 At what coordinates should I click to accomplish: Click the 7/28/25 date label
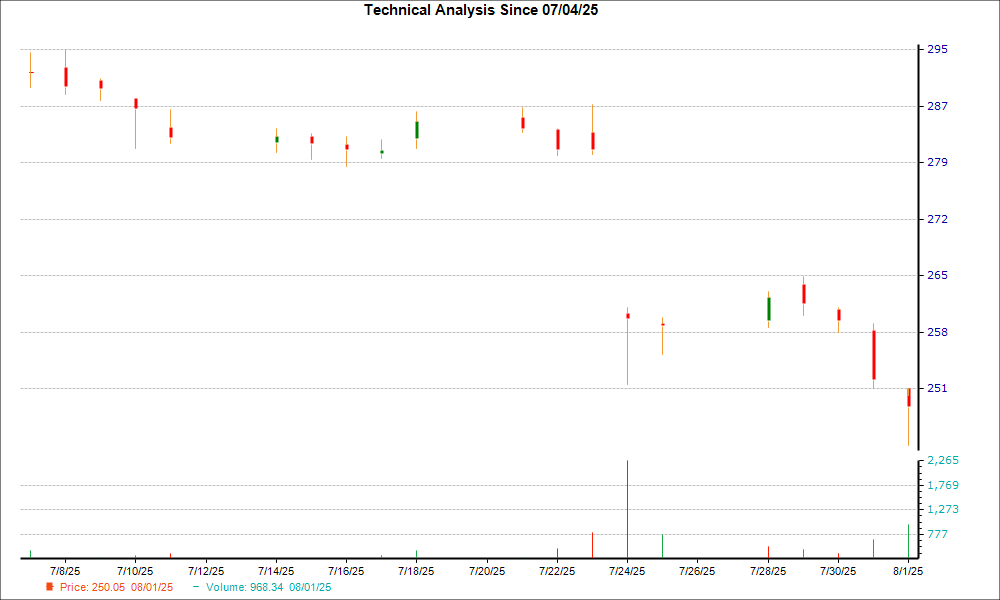click(768, 571)
